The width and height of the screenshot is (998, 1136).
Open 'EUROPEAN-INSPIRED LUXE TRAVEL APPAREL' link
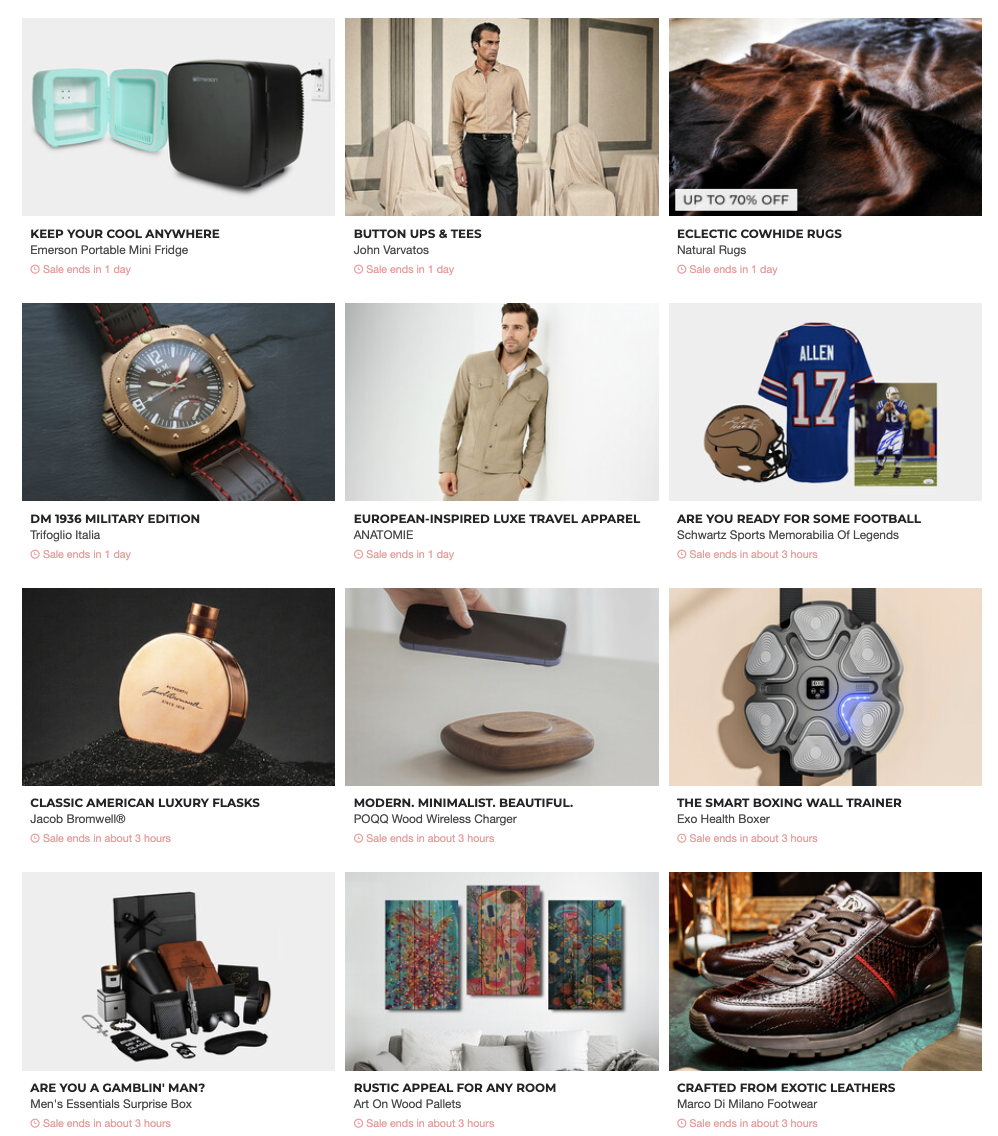(497, 519)
